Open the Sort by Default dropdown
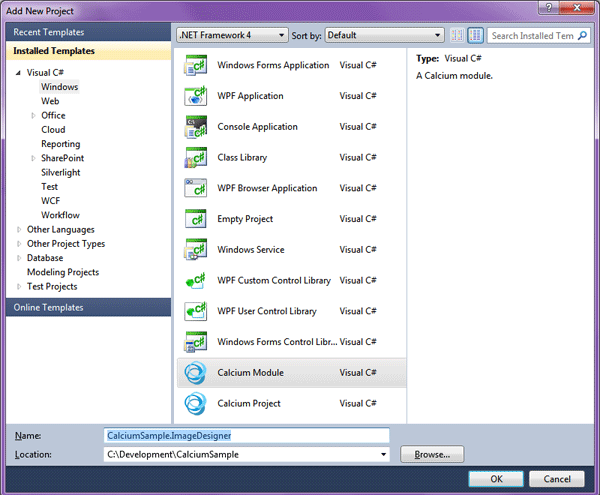This screenshot has height=495, width=600. 384,35
